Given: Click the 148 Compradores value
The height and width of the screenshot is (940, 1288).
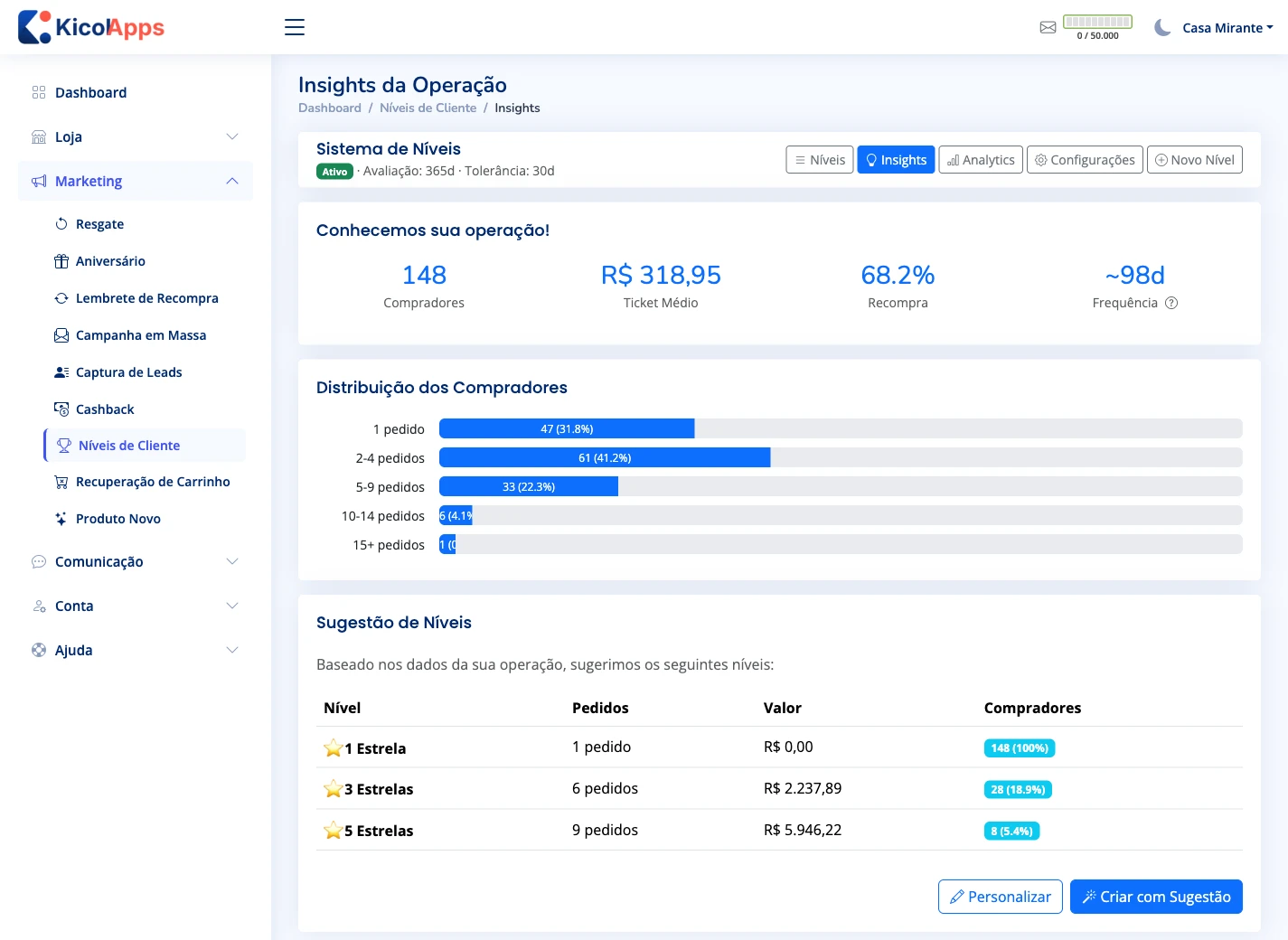Looking at the screenshot, I should 424,275.
